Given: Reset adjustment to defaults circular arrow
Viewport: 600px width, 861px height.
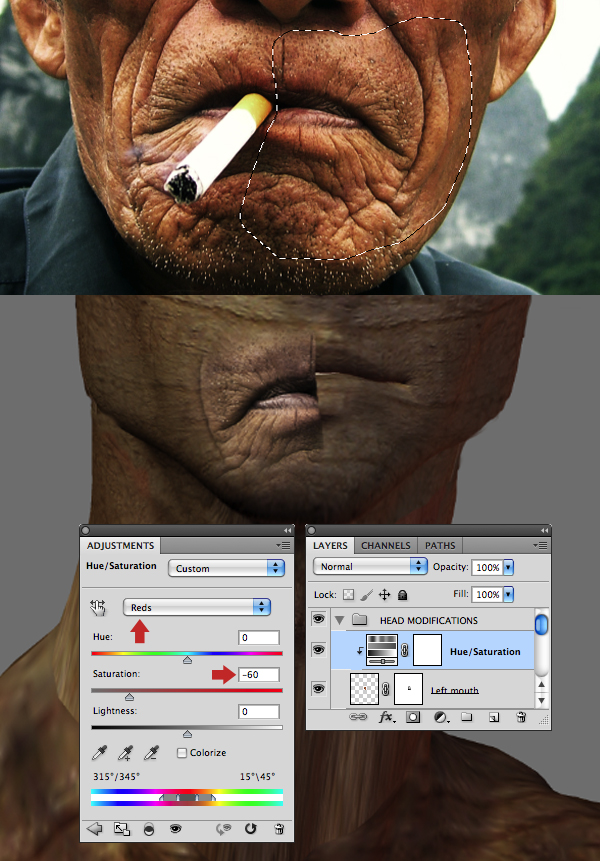Looking at the screenshot, I should point(250,828).
